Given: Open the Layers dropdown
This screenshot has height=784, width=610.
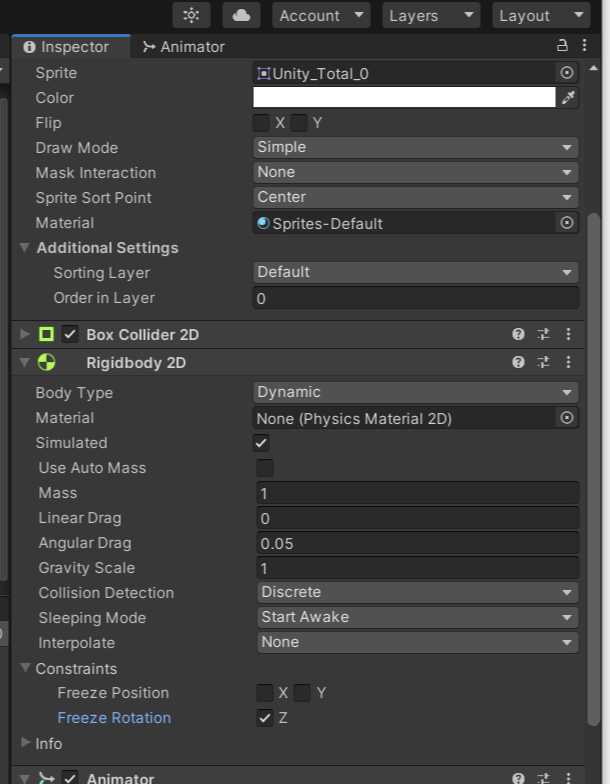Looking at the screenshot, I should (431, 16).
